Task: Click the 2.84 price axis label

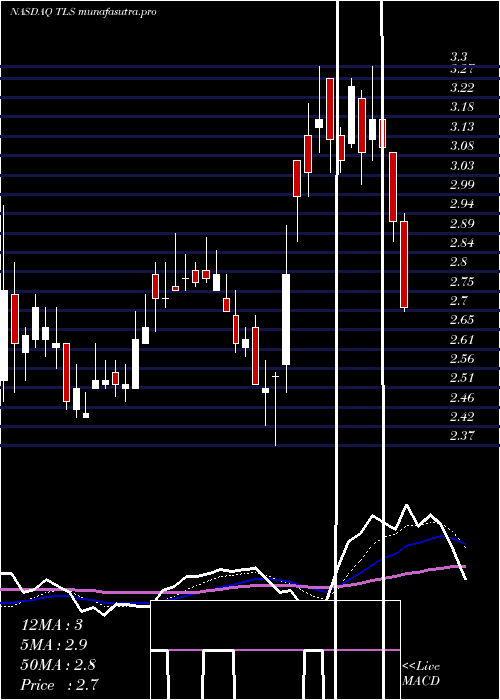Action: coord(461,243)
